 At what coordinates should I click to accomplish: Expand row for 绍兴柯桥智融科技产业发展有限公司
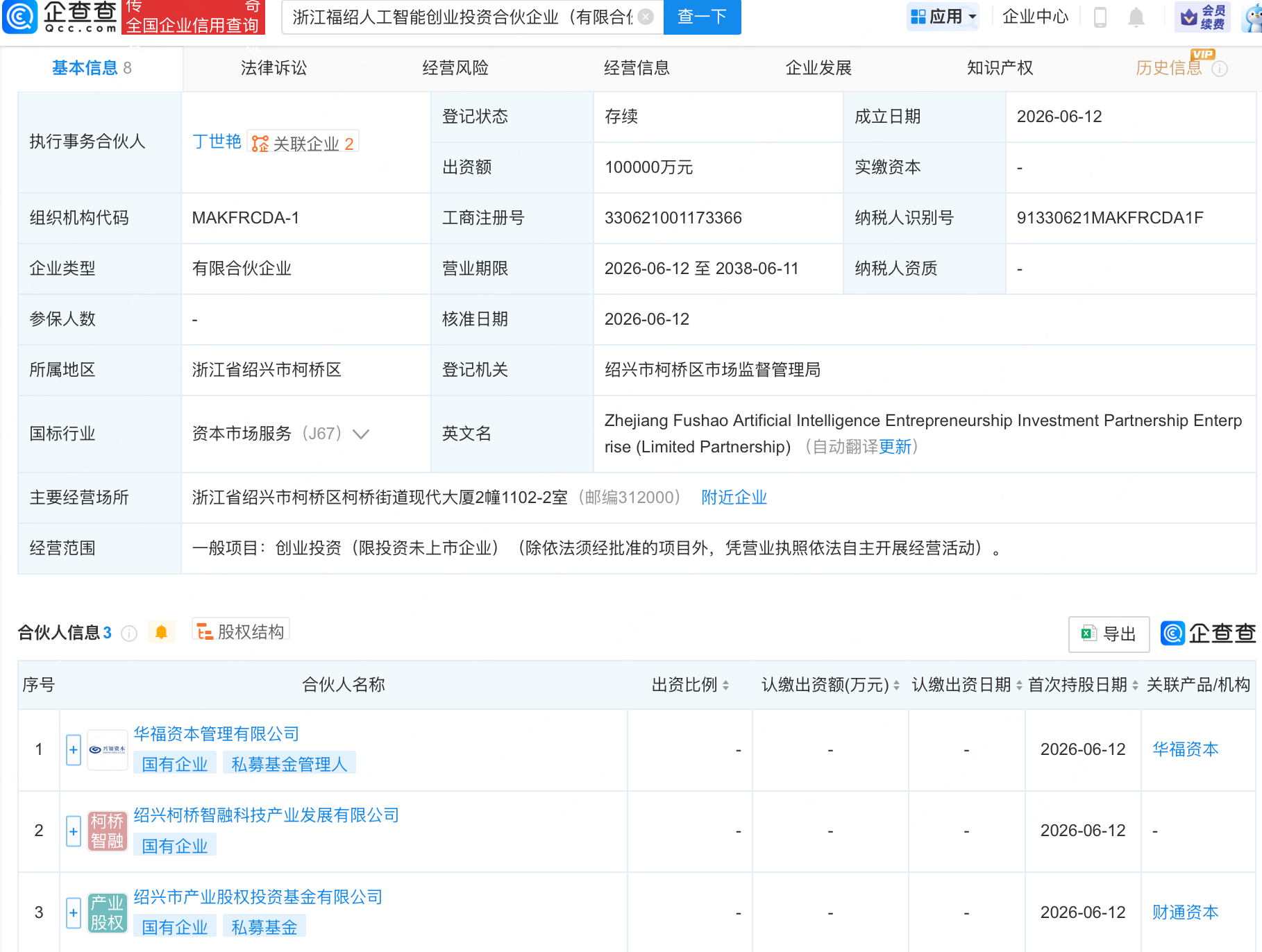74,831
